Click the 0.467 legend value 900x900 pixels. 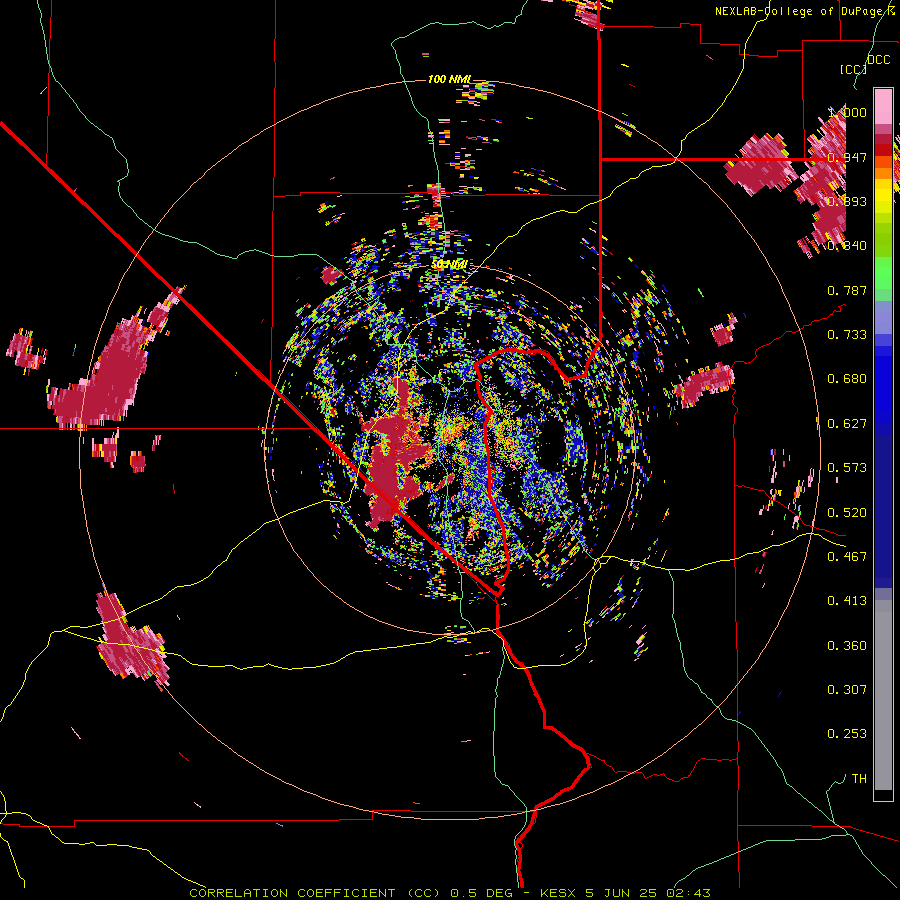point(847,556)
